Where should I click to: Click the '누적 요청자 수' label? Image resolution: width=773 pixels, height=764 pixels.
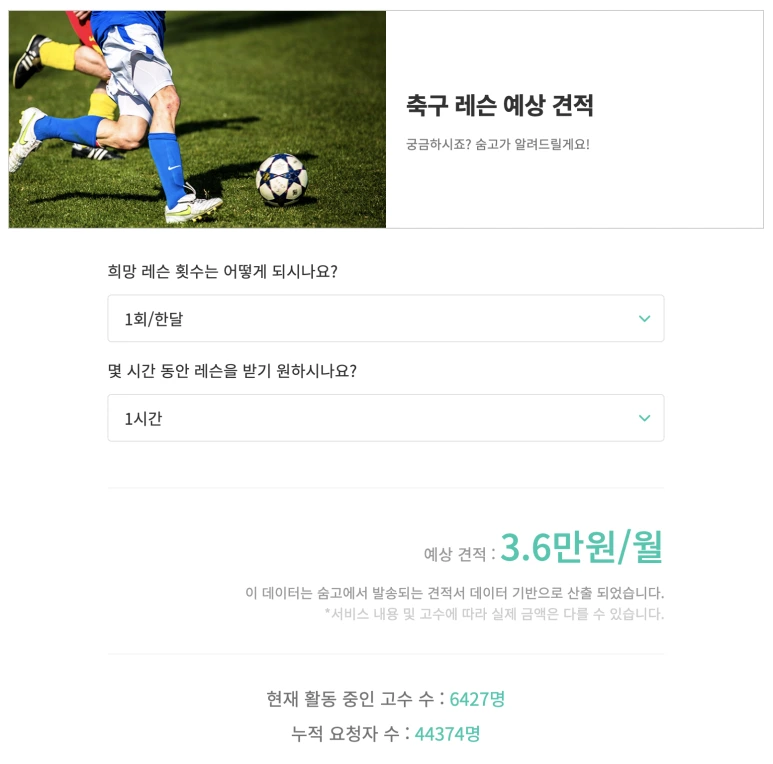[345, 734]
